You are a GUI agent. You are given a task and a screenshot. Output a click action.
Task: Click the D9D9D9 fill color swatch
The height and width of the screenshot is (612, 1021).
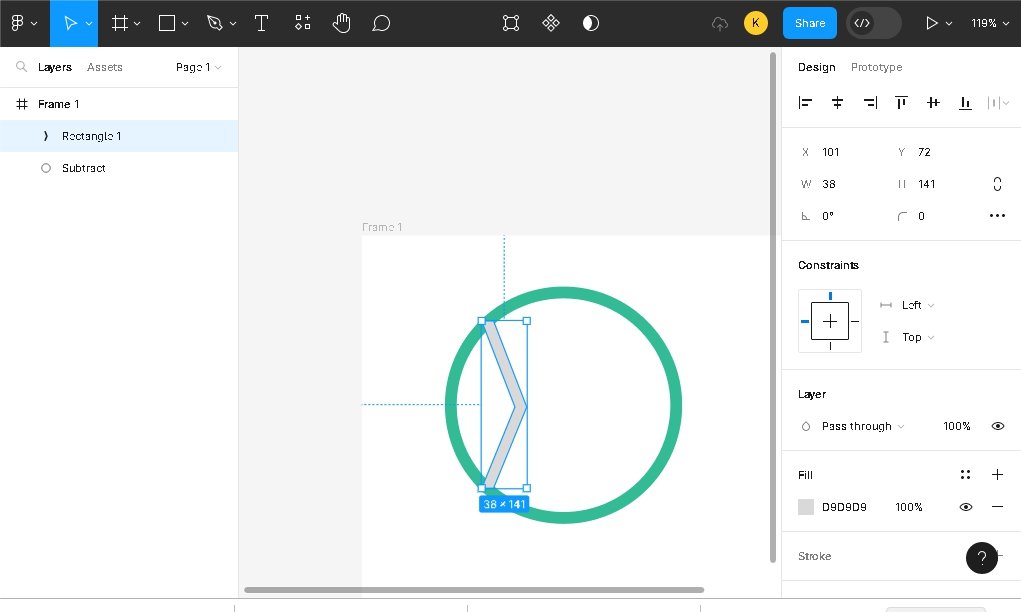point(806,507)
